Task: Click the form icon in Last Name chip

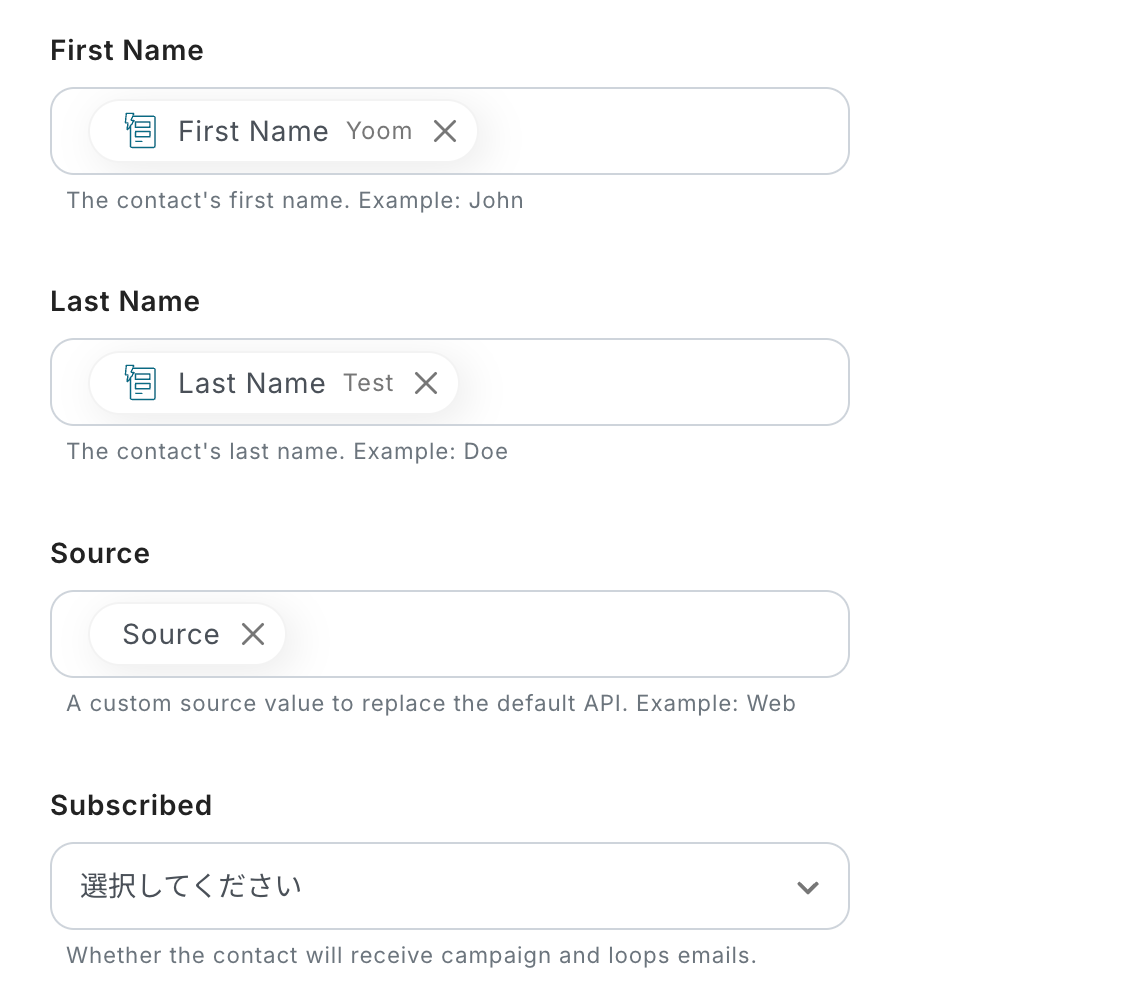Action: pyautogui.click(x=141, y=383)
